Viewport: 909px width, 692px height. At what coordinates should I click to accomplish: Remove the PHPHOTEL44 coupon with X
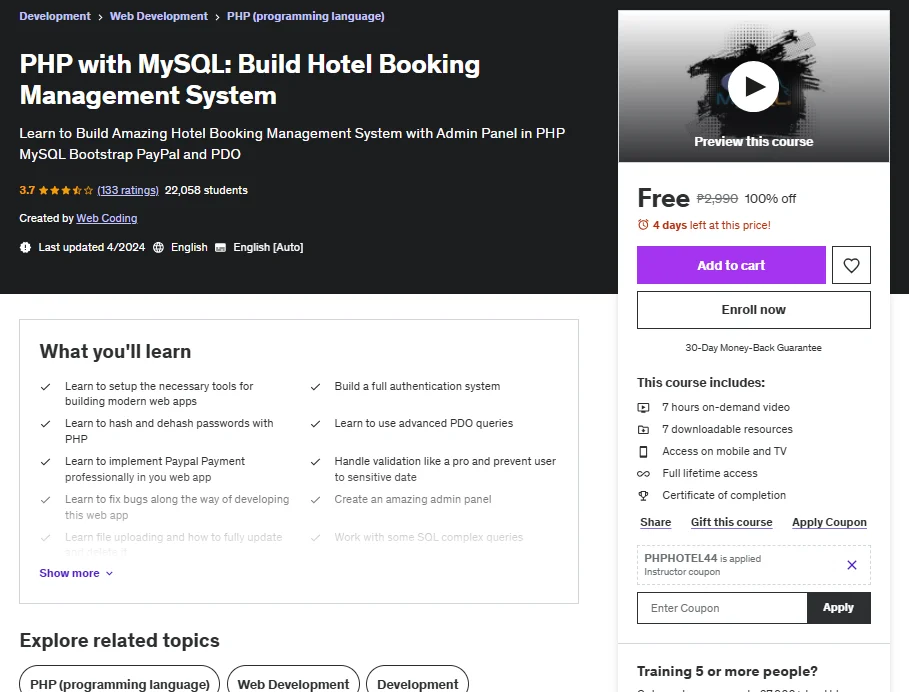coord(852,564)
